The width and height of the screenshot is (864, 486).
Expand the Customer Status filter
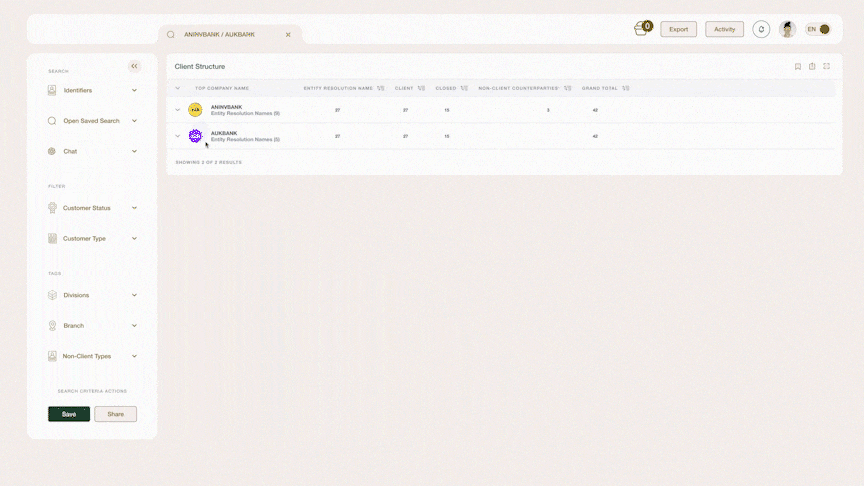134,208
